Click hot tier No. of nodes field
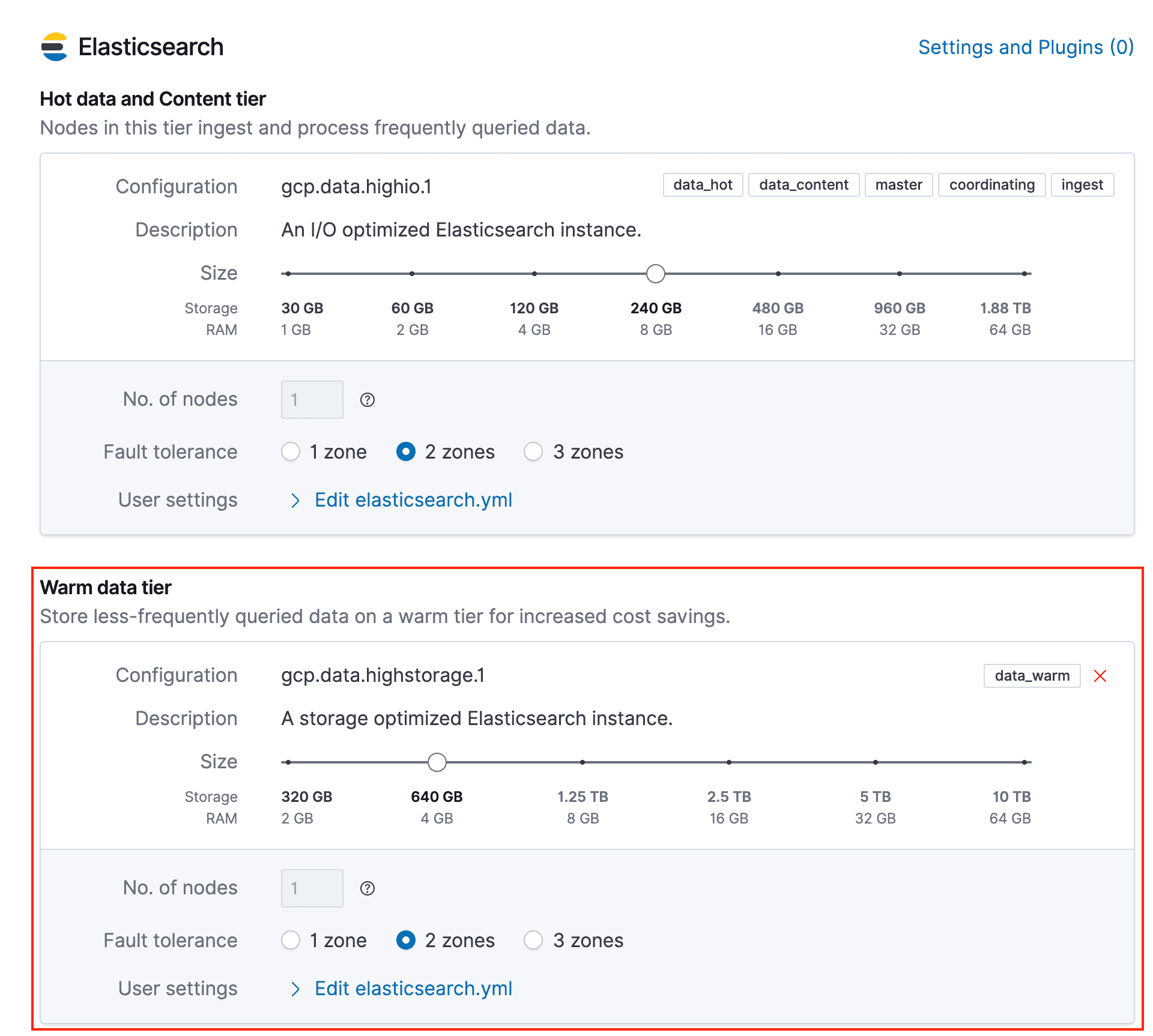This screenshot has width=1153, height=1036. [x=312, y=400]
